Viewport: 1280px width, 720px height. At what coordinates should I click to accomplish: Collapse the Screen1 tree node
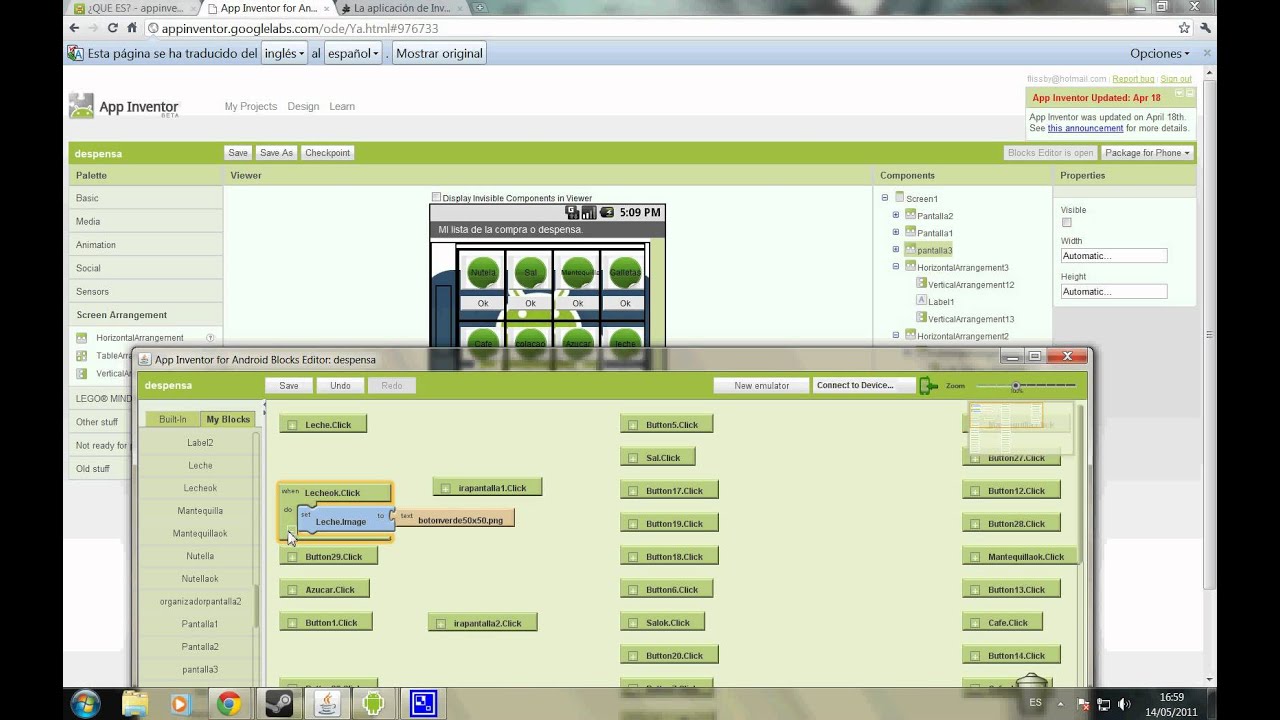pyautogui.click(x=885, y=198)
